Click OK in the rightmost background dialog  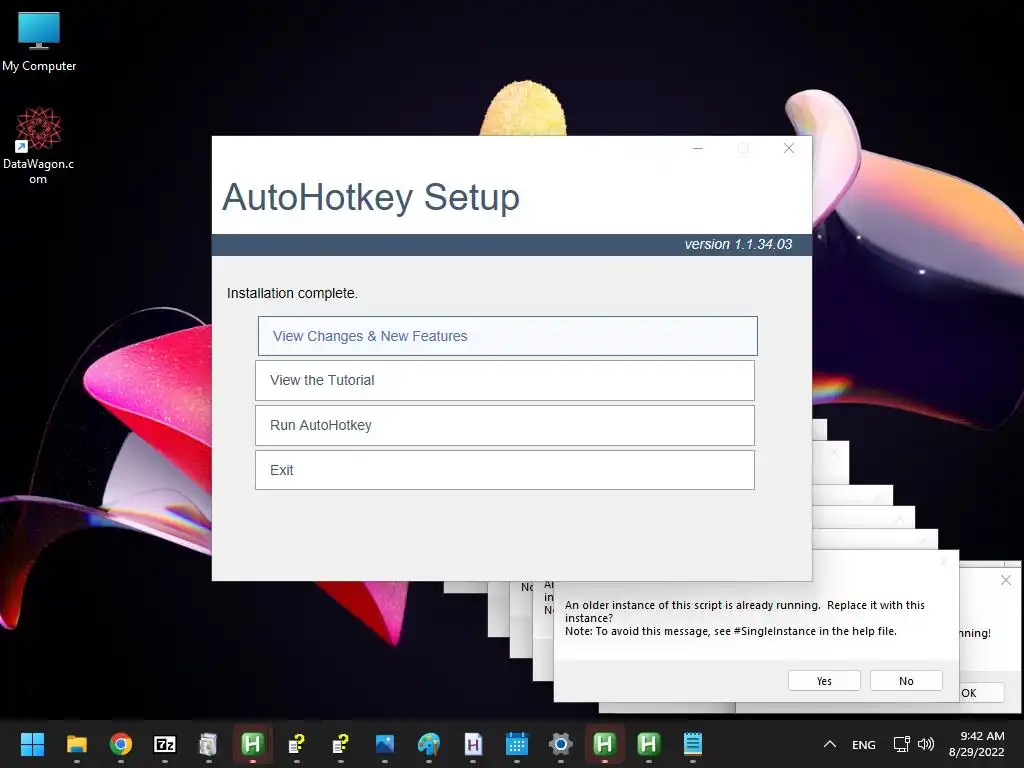pyautogui.click(x=981, y=692)
